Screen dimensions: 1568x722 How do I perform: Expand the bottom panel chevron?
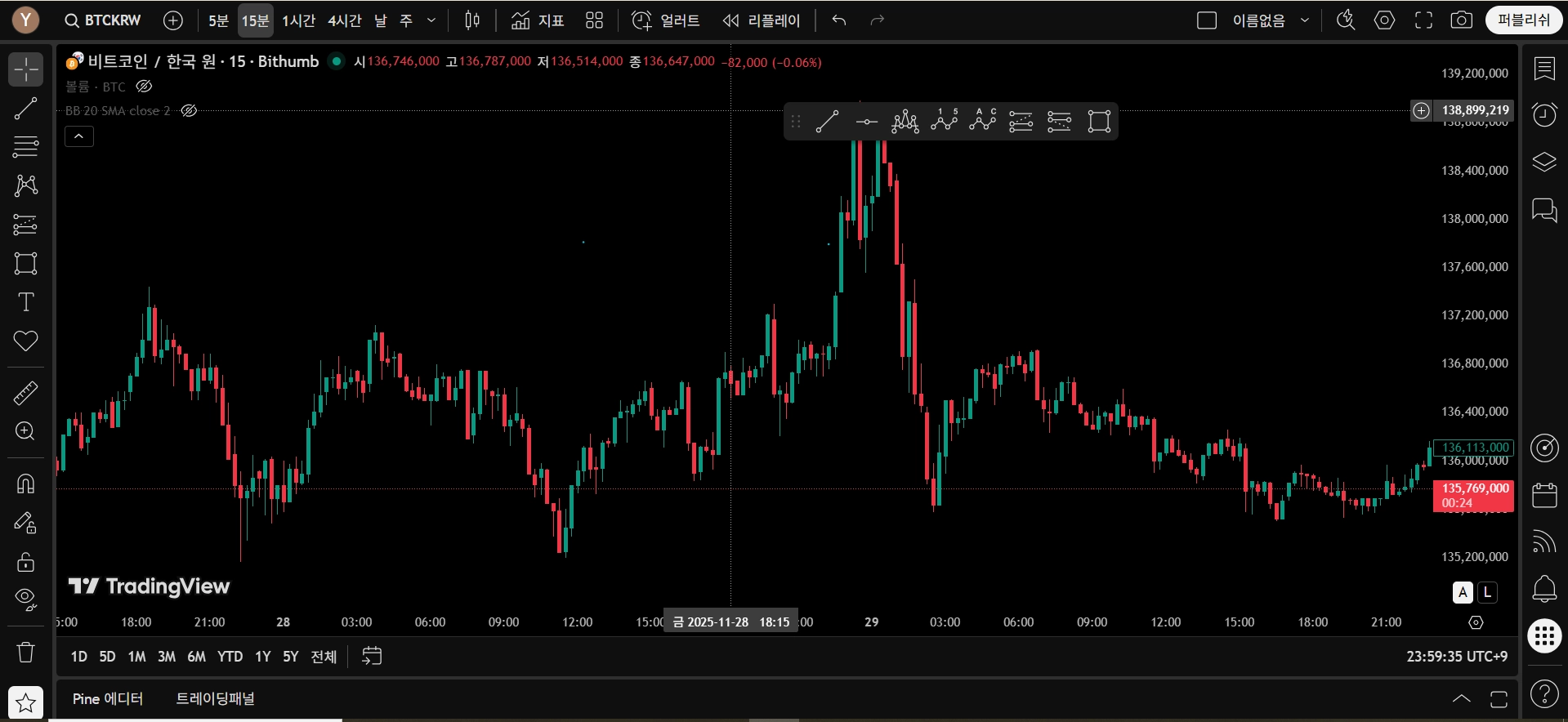(x=1462, y=699)
